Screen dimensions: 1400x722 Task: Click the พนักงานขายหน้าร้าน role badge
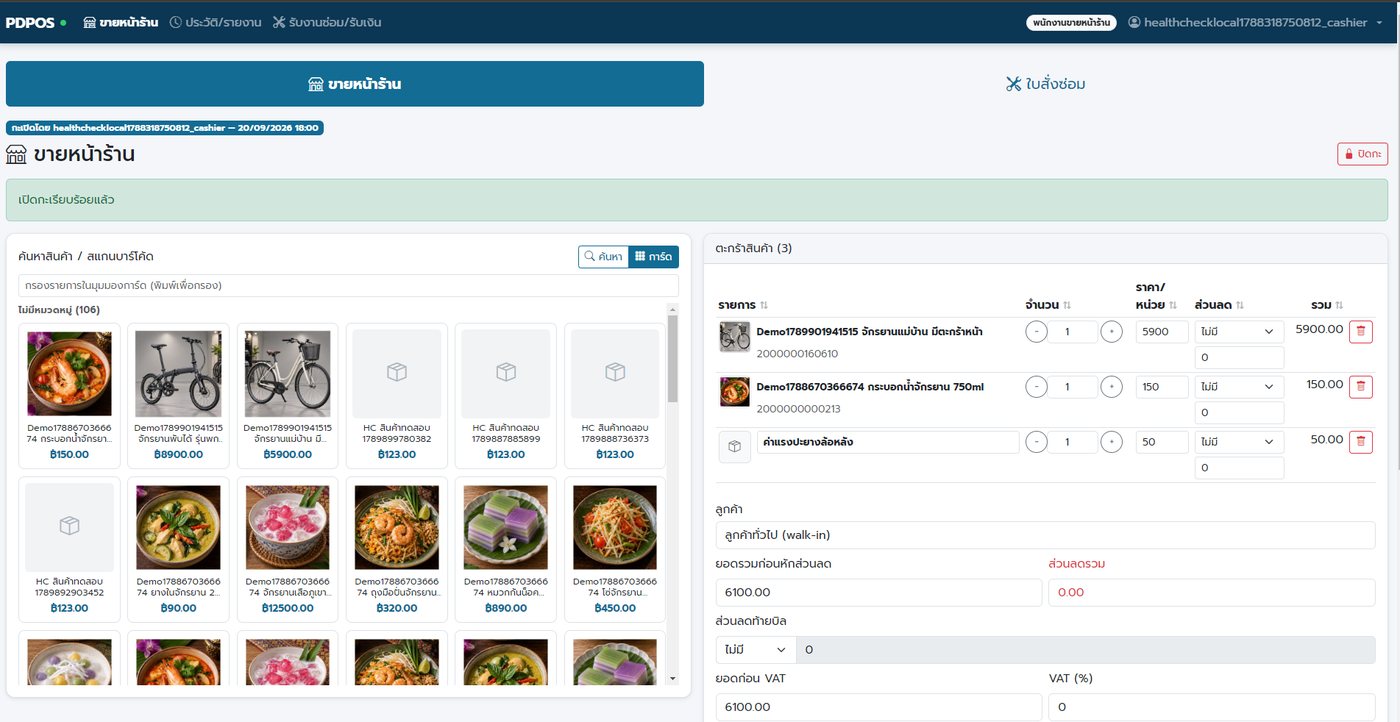pos(1071,22)
